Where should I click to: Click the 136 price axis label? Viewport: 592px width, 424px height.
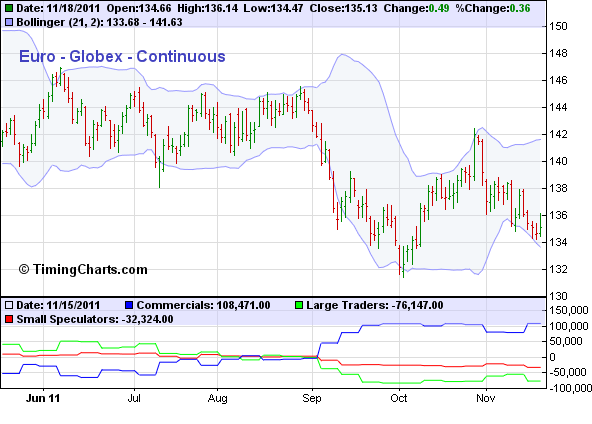[x=558, y=215]
